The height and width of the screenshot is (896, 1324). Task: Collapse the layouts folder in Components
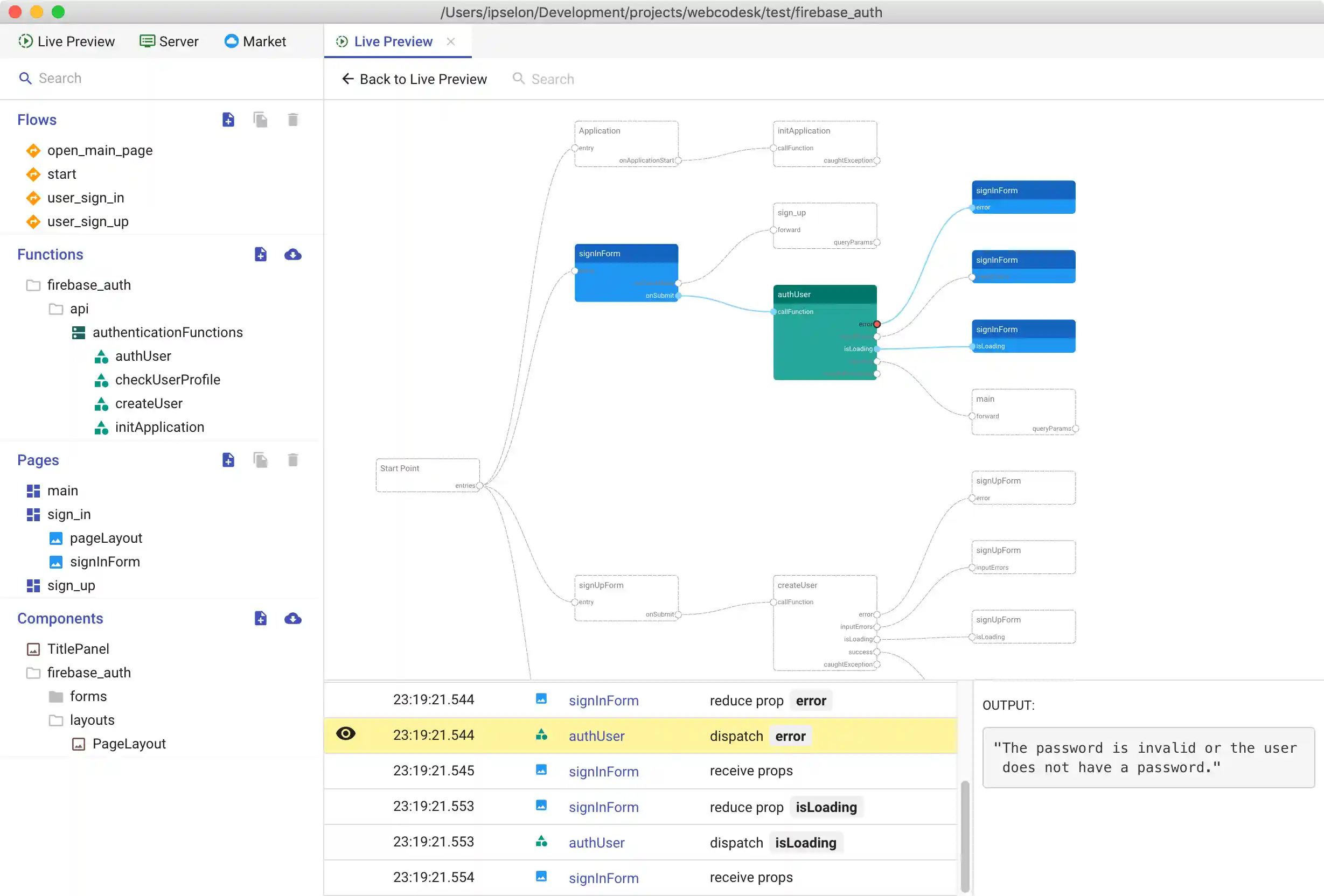[x=56, y=720]
